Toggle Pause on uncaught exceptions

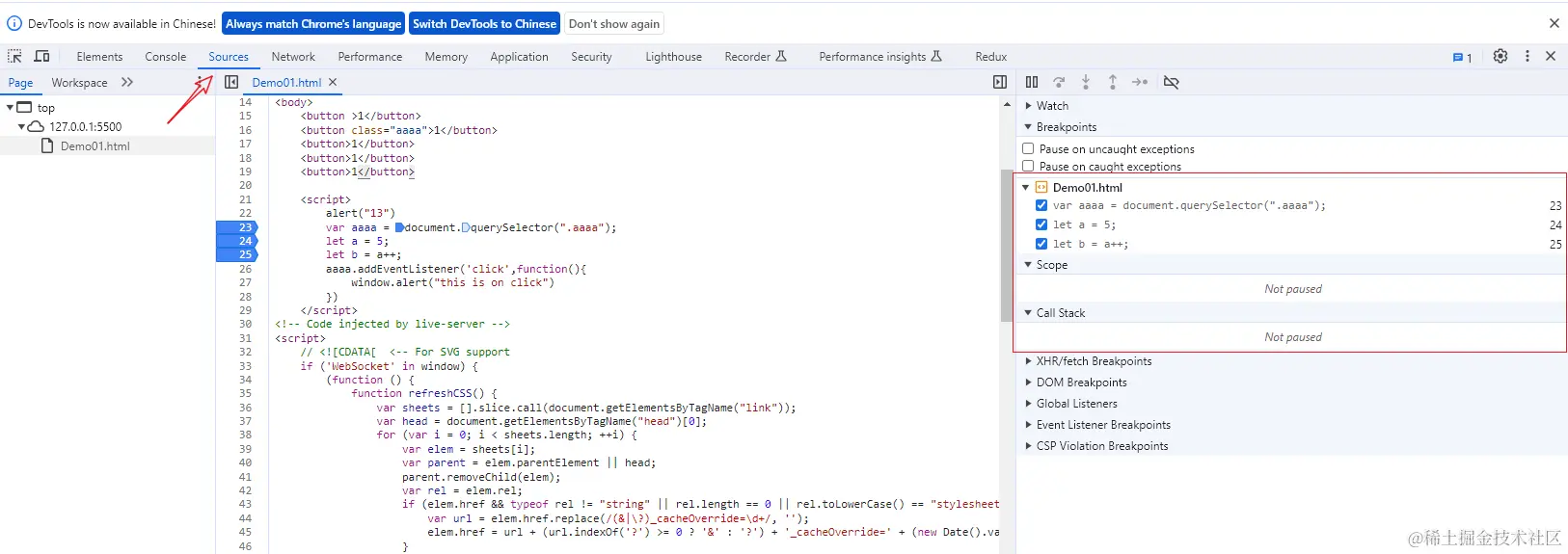pos(1028,148)
